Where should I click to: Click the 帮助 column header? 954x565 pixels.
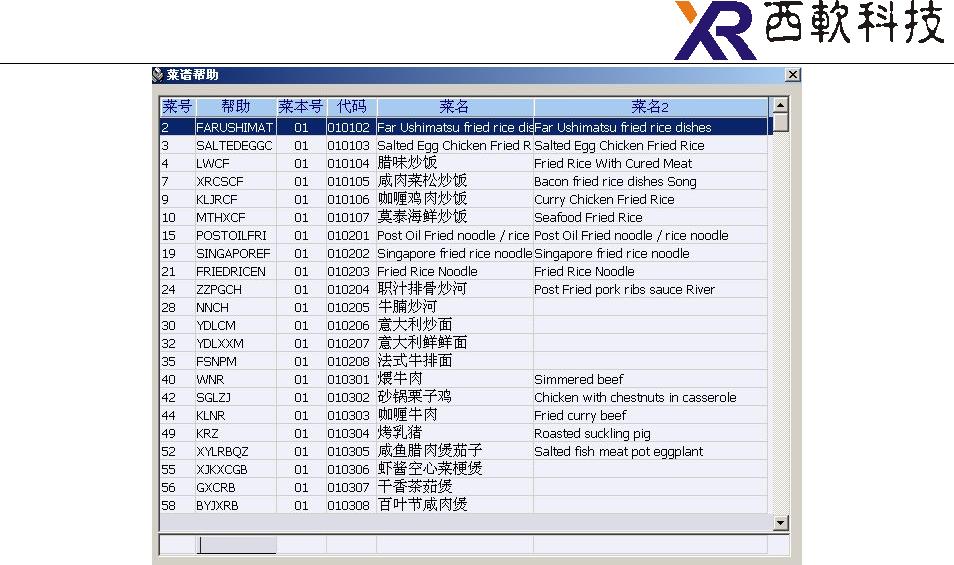pos(235,106)
